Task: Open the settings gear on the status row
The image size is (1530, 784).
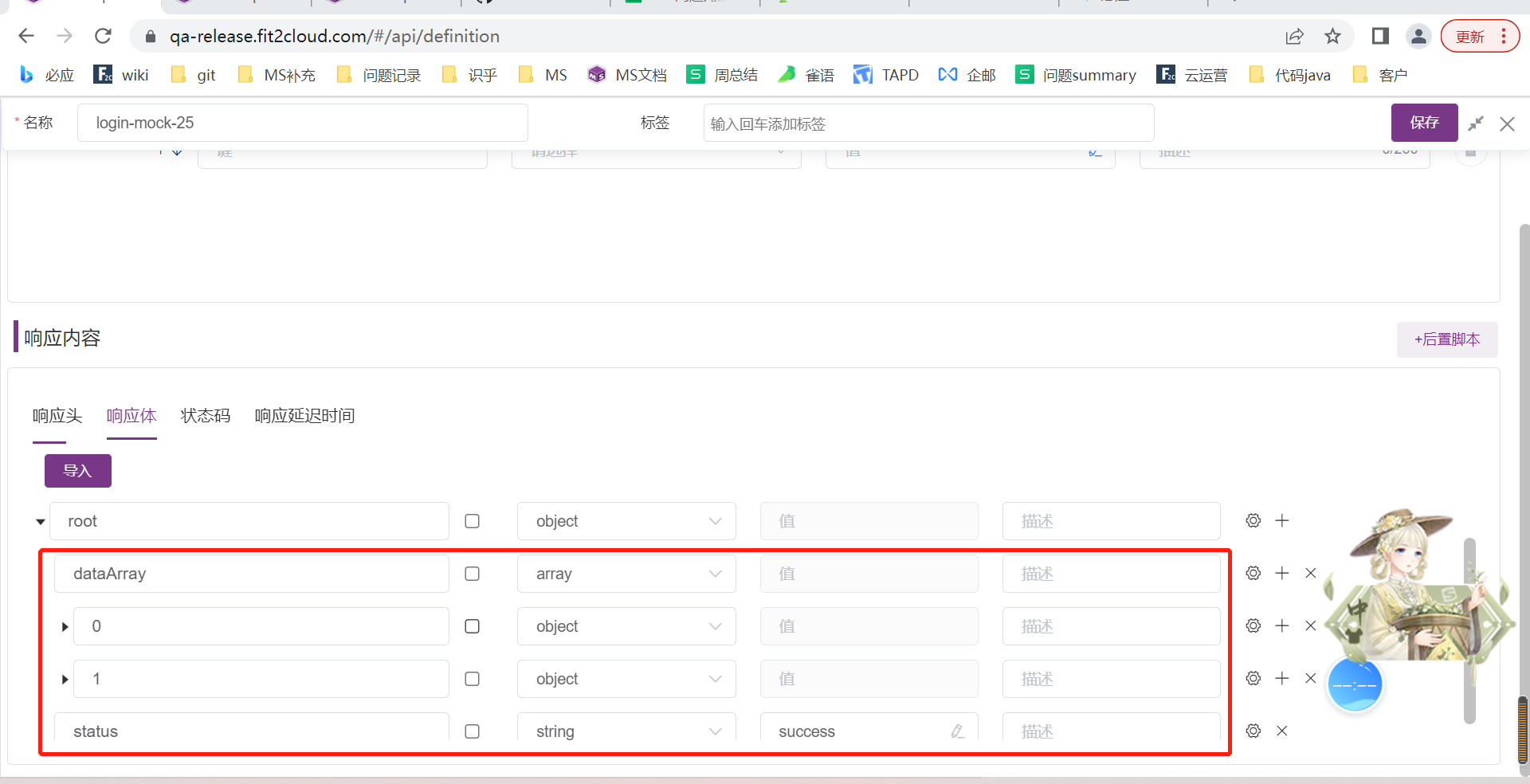Action: coord(1253,731)
